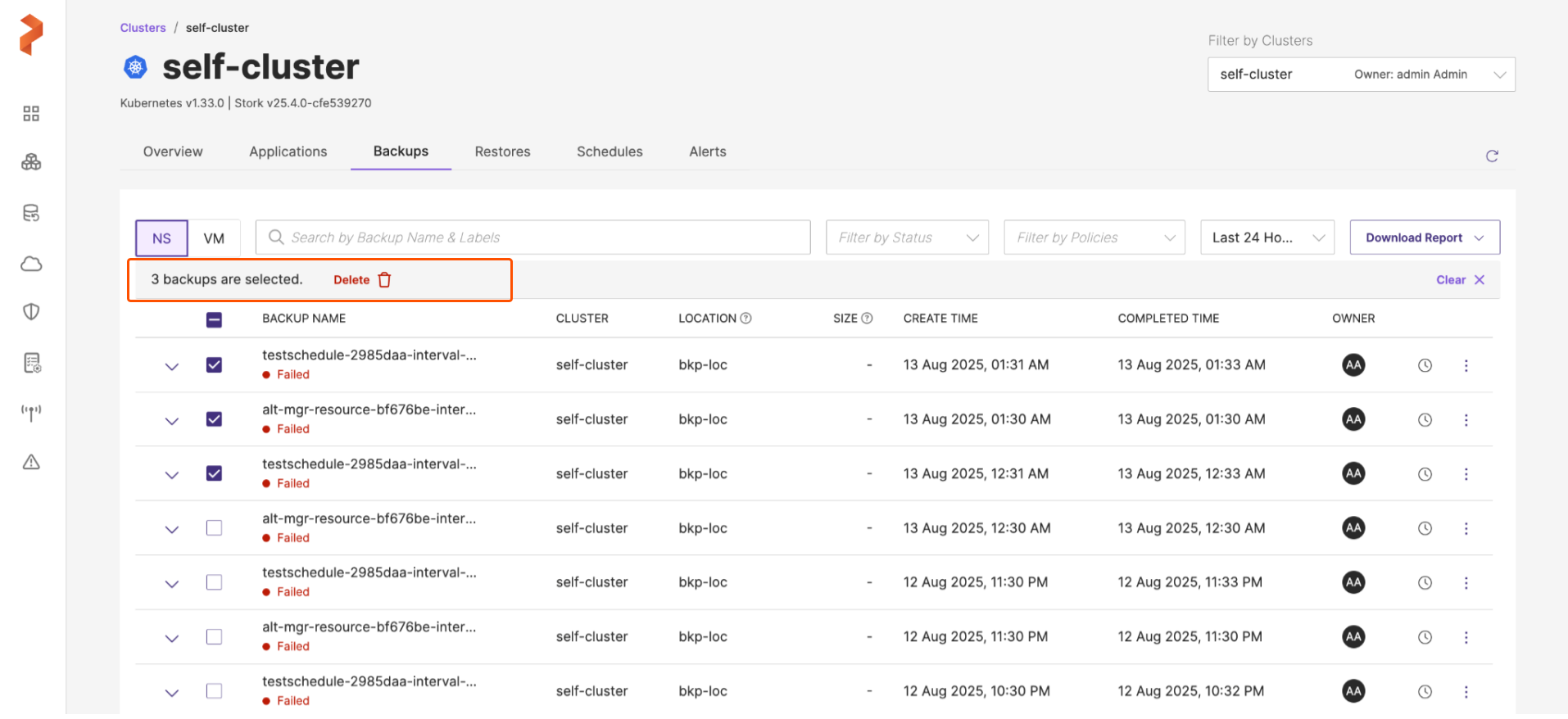
Task: Open the cloud icon in the left sidebar
Action: pyautogui.click(x=31, y=264)
